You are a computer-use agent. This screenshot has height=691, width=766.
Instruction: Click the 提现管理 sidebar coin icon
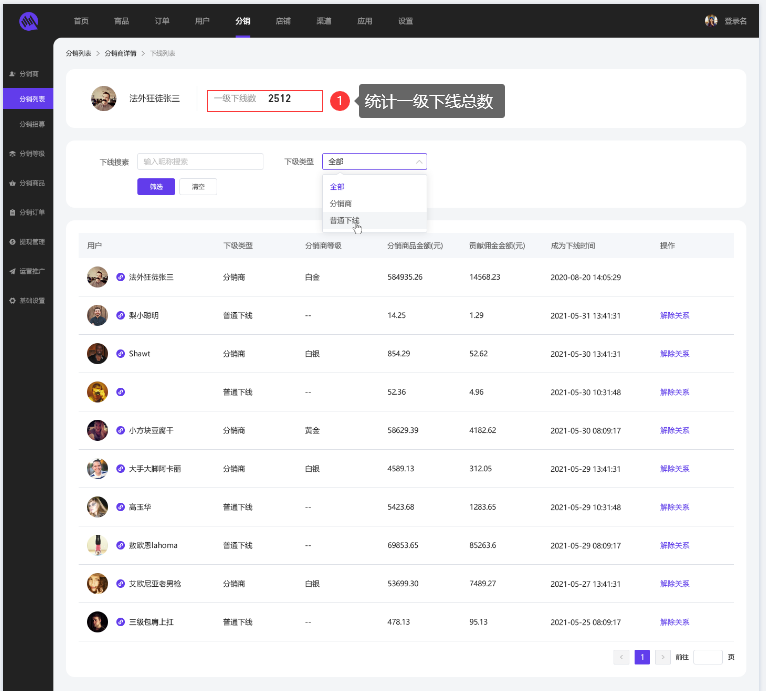pyautogui.click(x=12, y=241)
